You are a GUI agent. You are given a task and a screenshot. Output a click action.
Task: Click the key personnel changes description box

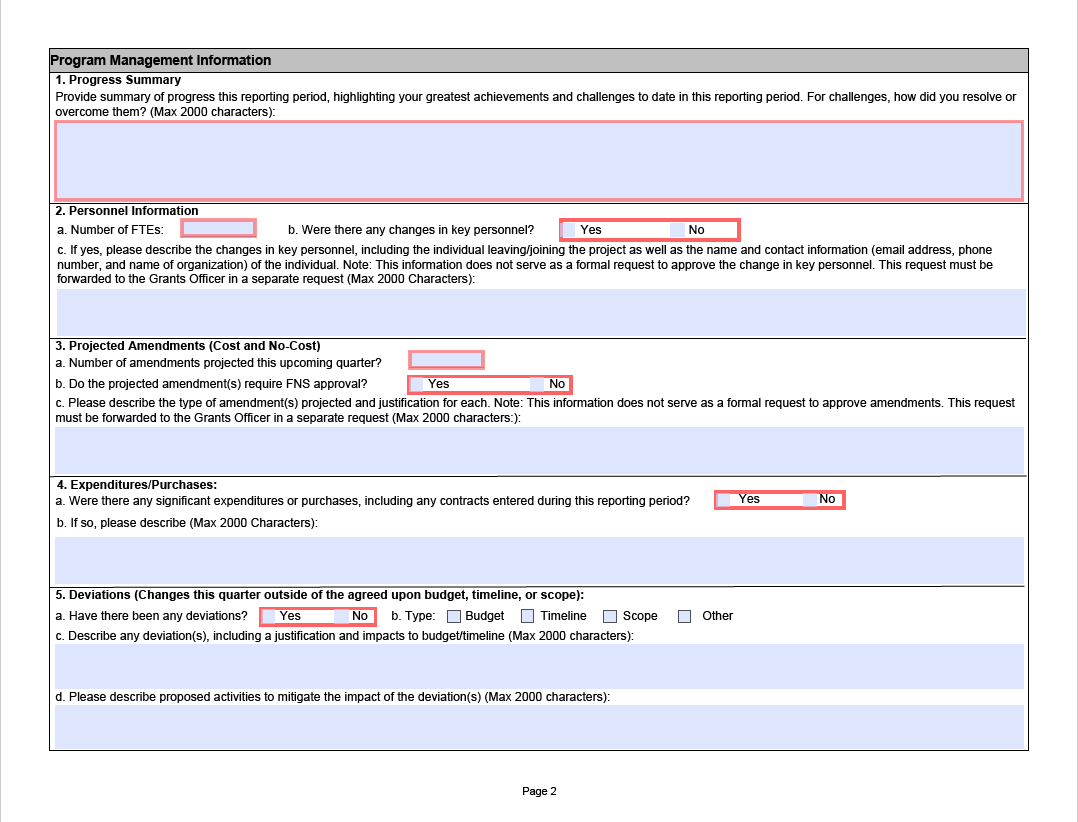click(x=540, y=312)
